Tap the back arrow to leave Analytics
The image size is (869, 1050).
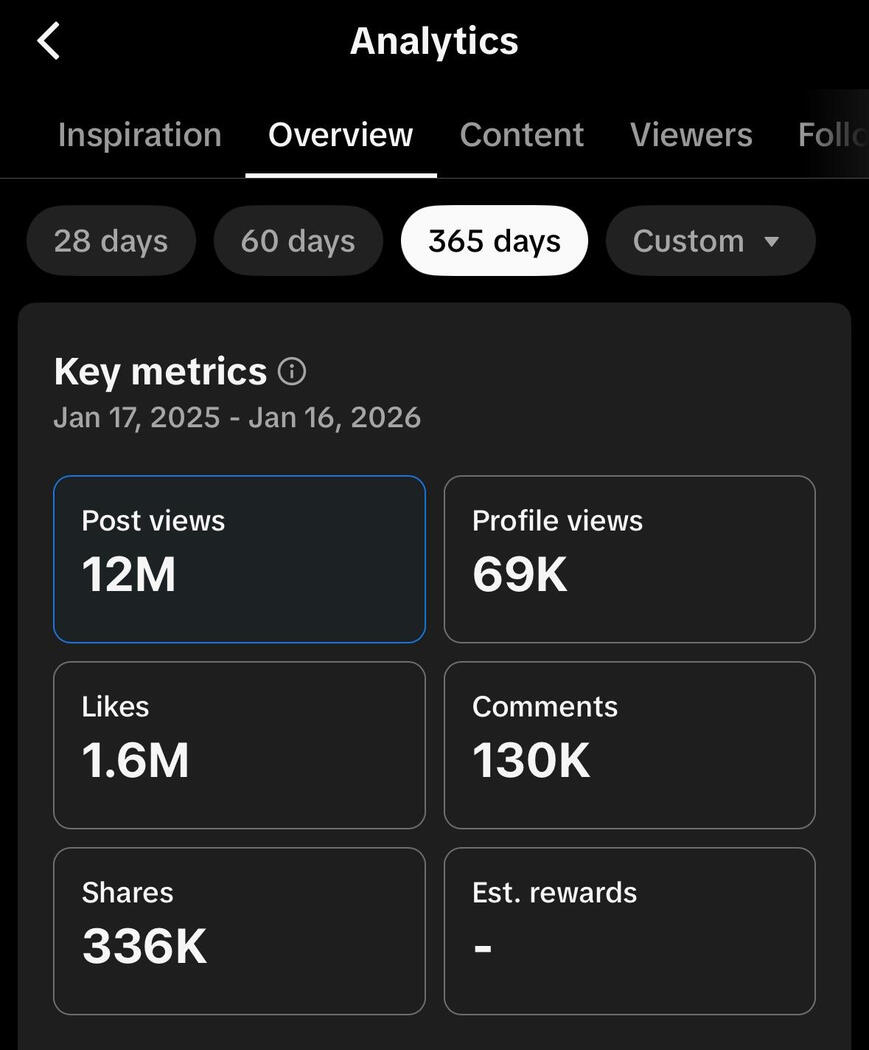tap(48, 41)
